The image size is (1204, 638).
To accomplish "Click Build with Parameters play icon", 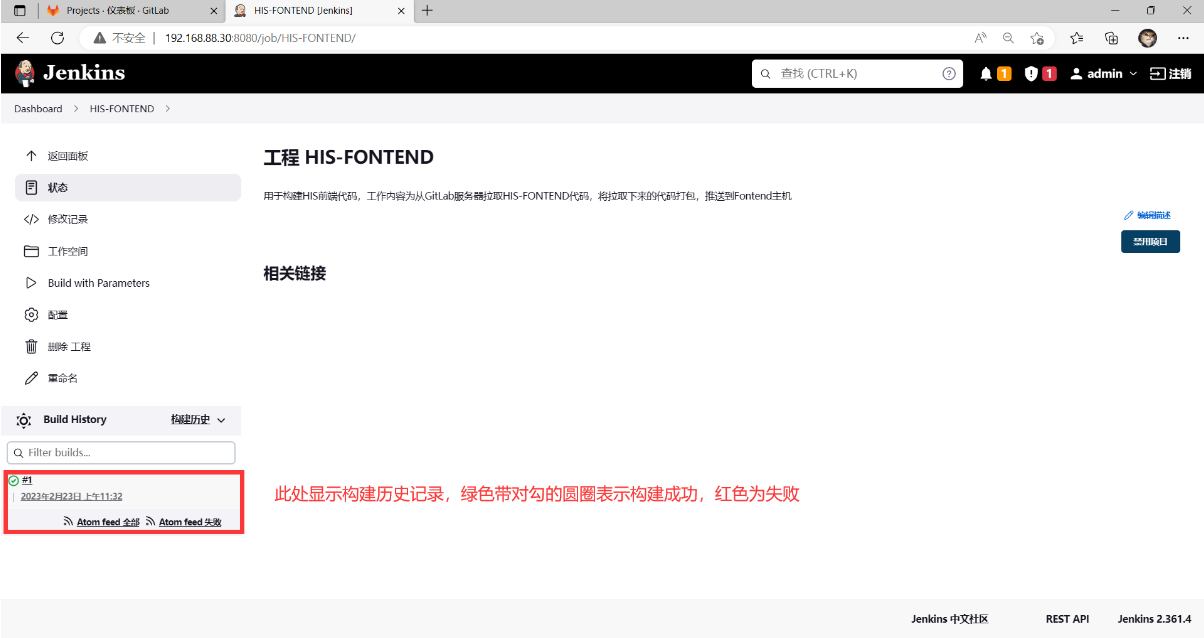I will coord(31,283).
